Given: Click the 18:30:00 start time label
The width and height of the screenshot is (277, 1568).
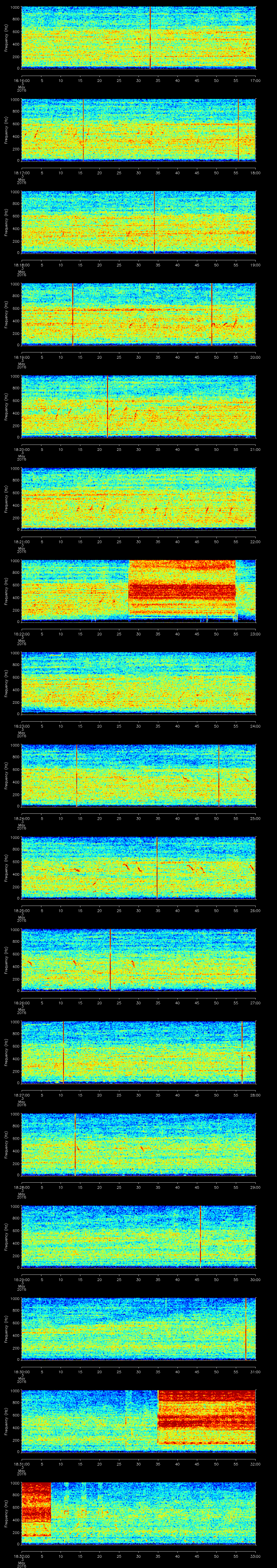Looking at the screenshot, I should 22,1372.
